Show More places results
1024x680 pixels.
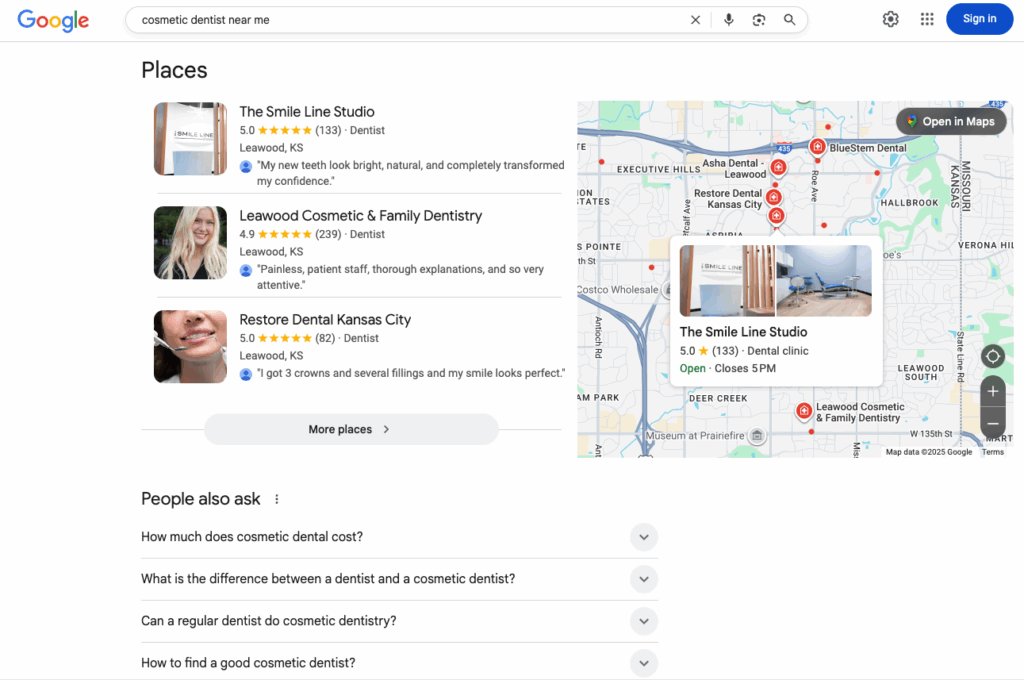pos(350,429)
